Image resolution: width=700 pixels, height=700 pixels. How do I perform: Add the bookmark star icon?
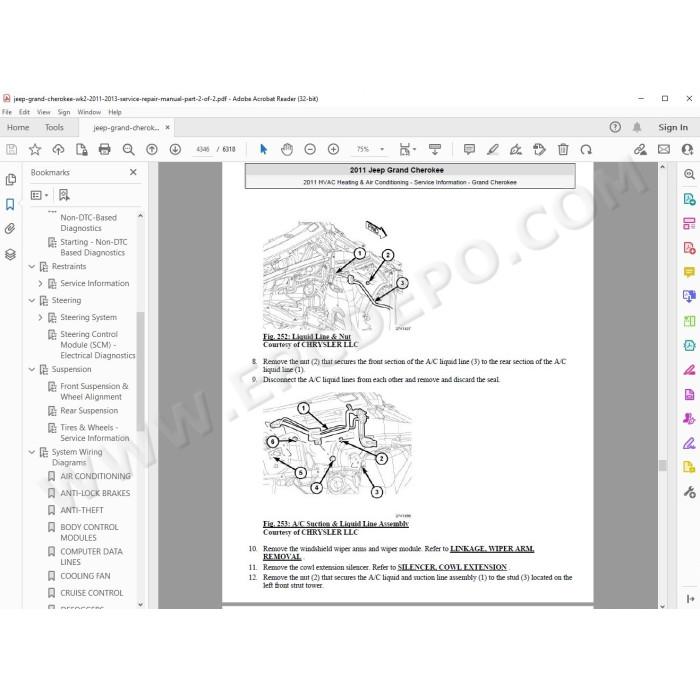click(x=35, y=150)
